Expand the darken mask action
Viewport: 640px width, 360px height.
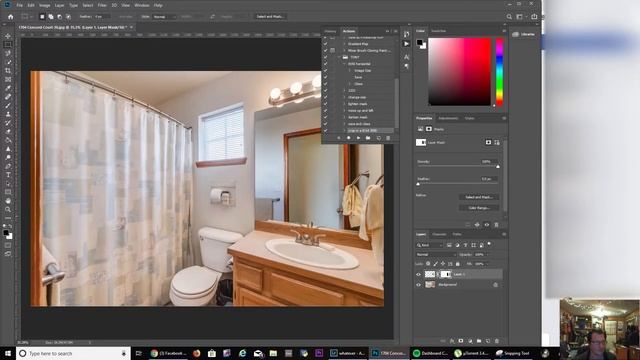[x=344, y=117]
